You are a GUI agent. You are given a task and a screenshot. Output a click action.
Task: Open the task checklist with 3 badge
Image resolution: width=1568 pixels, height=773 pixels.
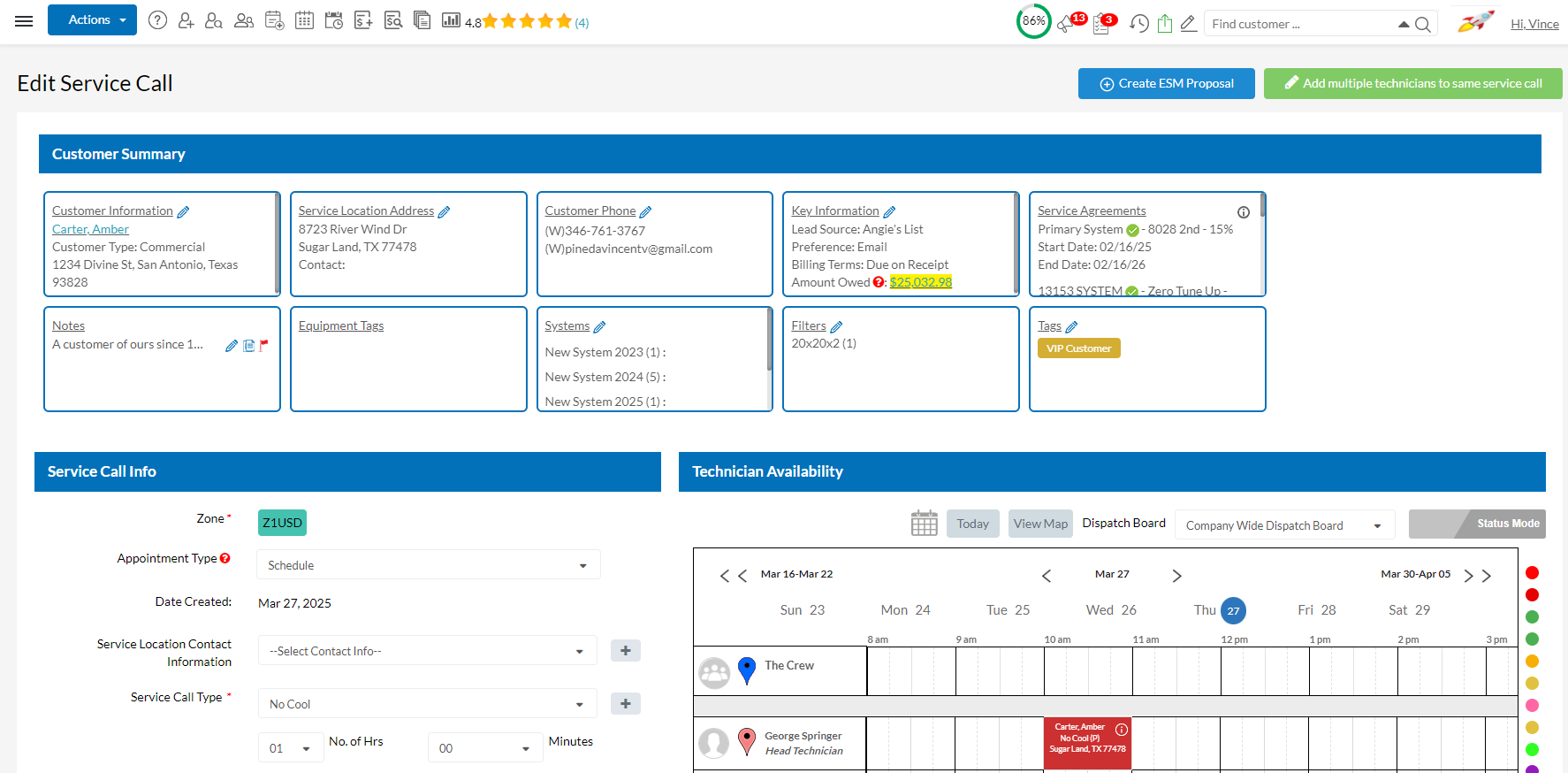tap(1101, 24)
